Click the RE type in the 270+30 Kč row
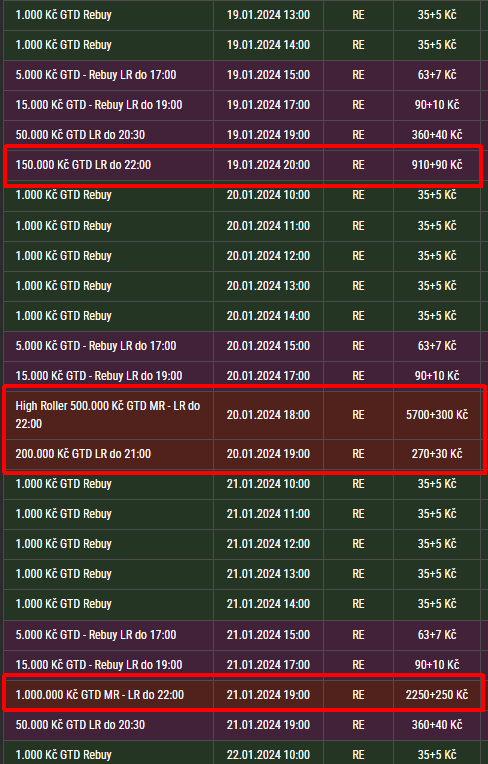 (358, 454)
